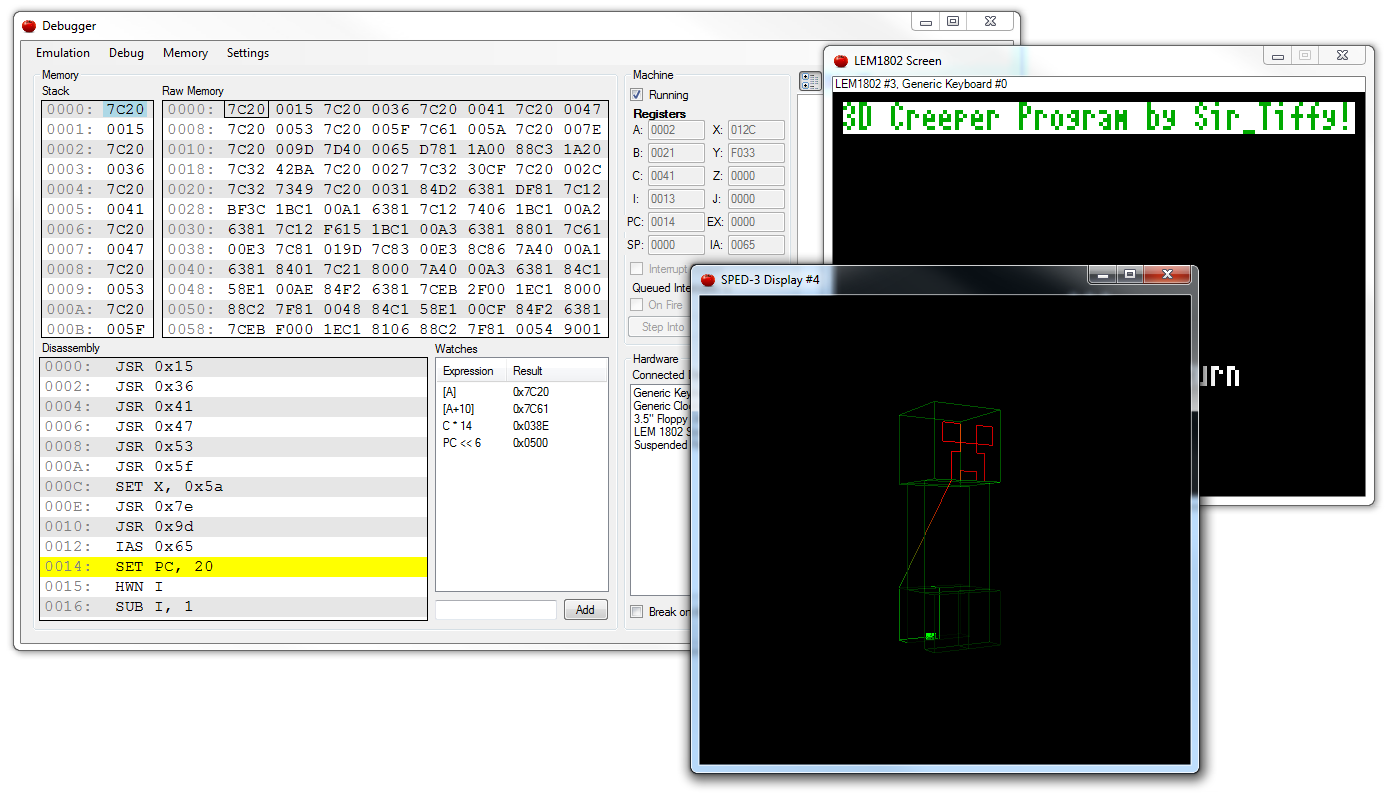Screen dimensions: 1388x793
Task: Click stack entry 0001: 0015
Action: coord(97,130)
